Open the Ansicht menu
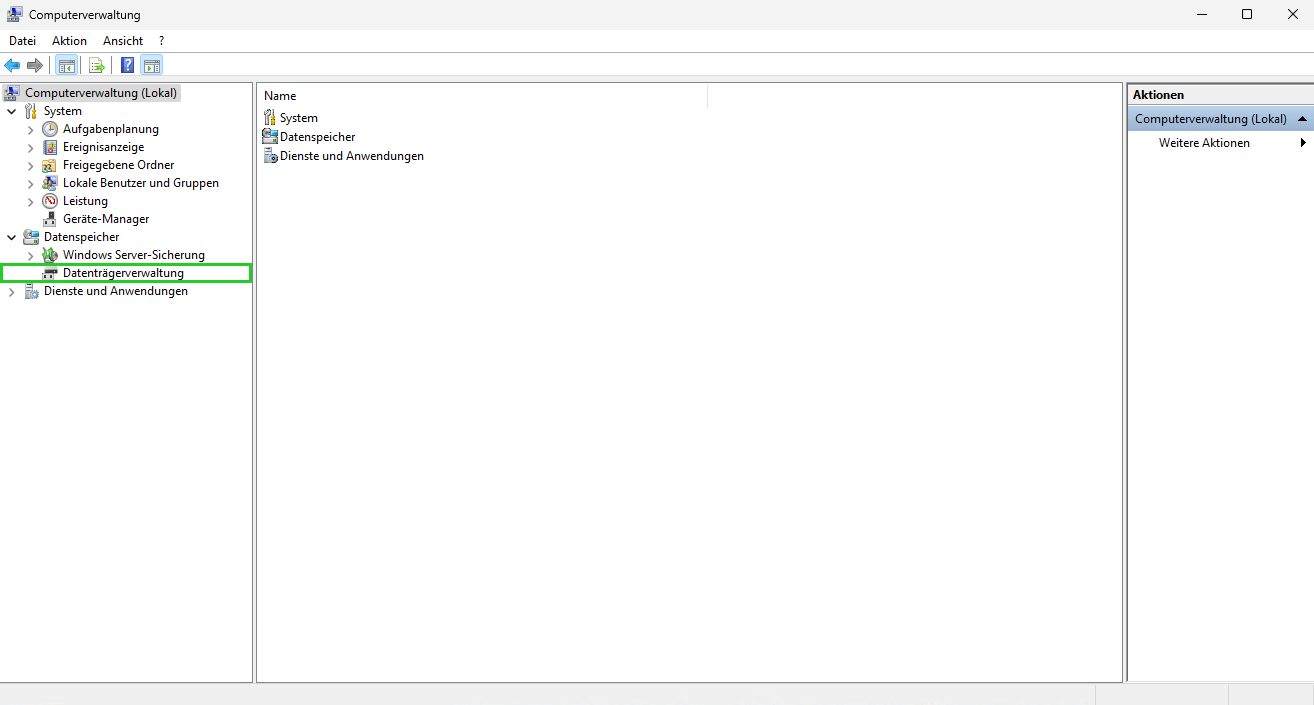Image resolution: width=1314 pixels, height=705 pixels. 123,41
